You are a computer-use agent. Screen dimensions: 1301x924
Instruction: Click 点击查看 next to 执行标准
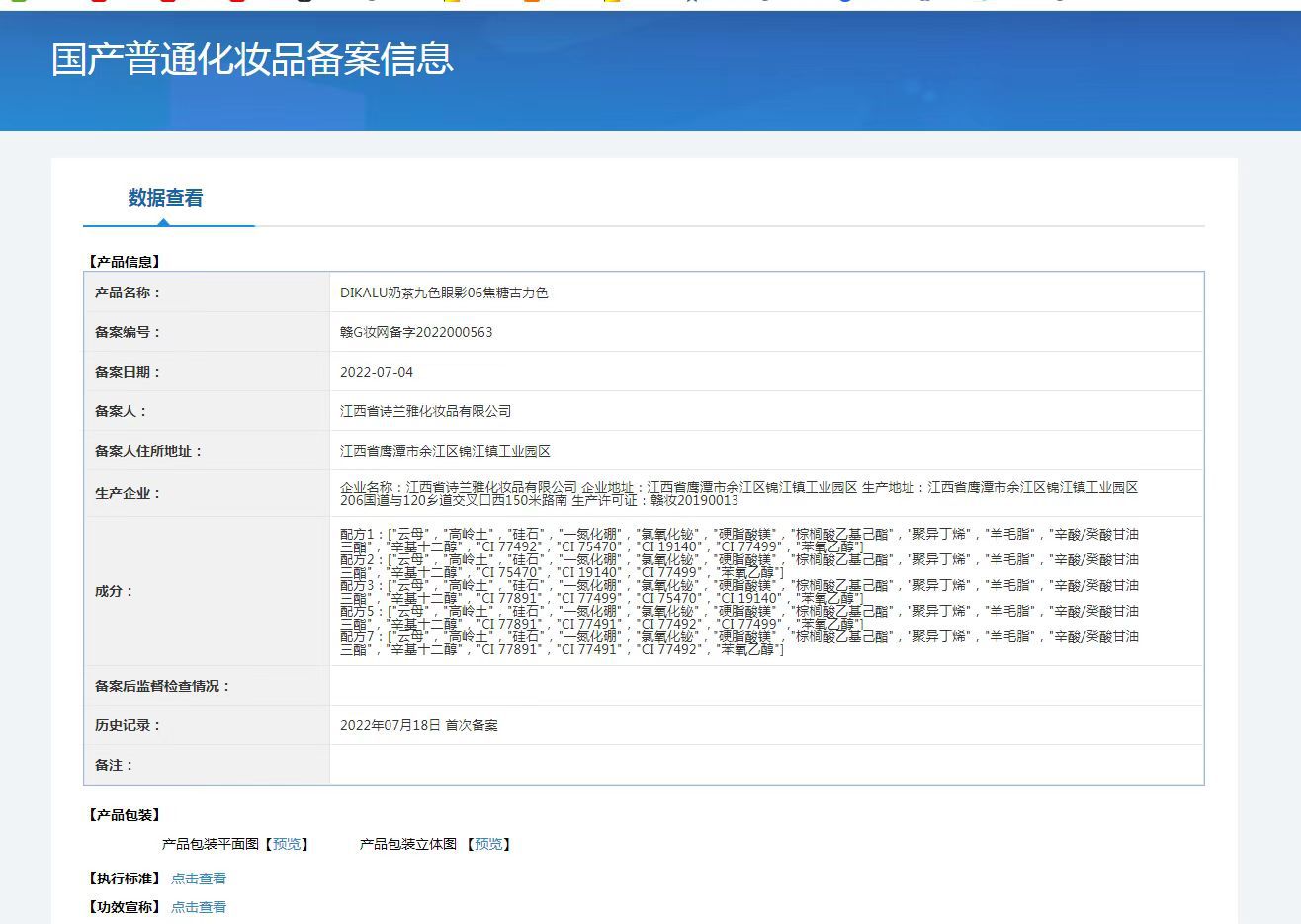click(x=199, y=879)
